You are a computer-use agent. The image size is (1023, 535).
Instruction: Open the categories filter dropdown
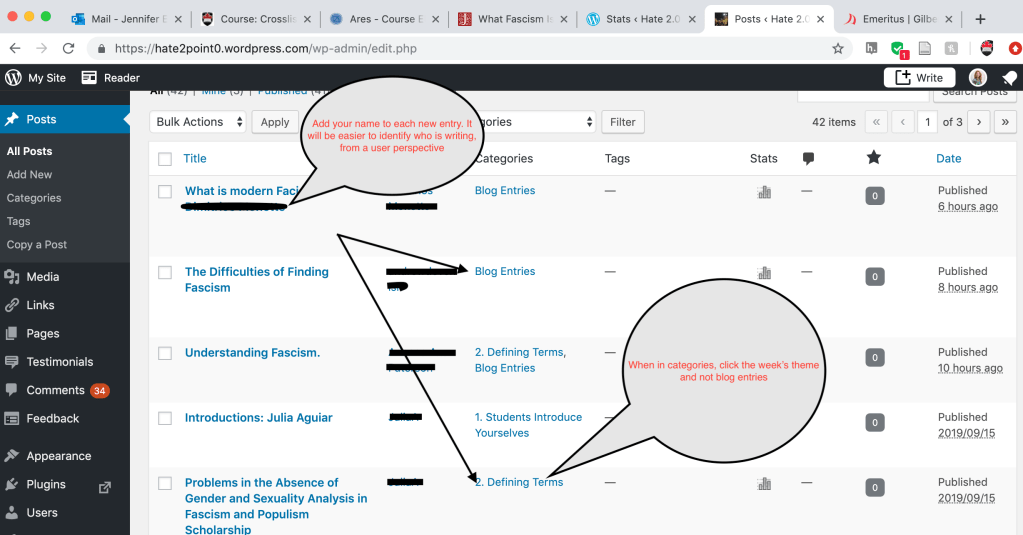535,122
